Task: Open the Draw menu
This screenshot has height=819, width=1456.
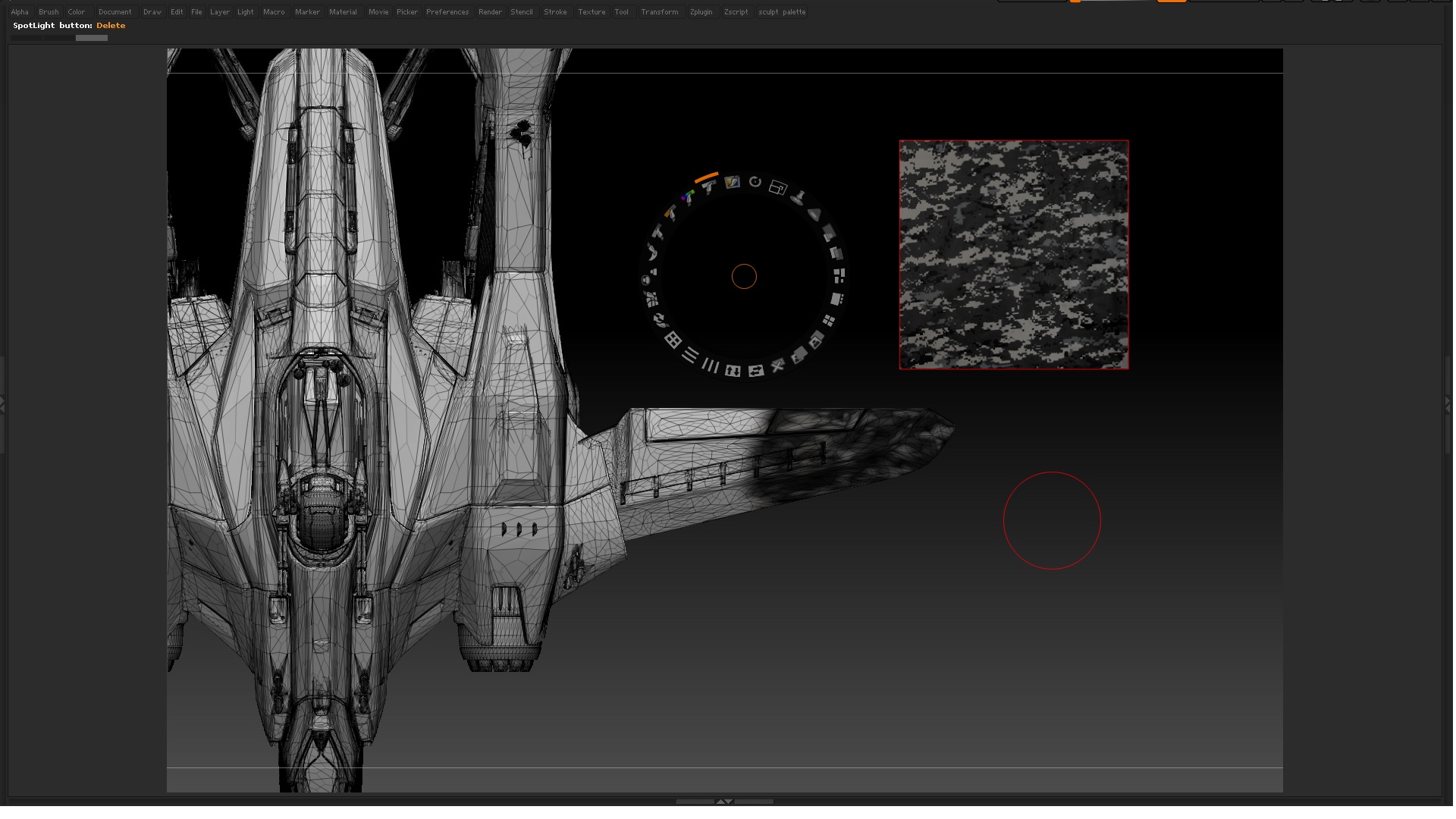Action: [x=152, y=12]
